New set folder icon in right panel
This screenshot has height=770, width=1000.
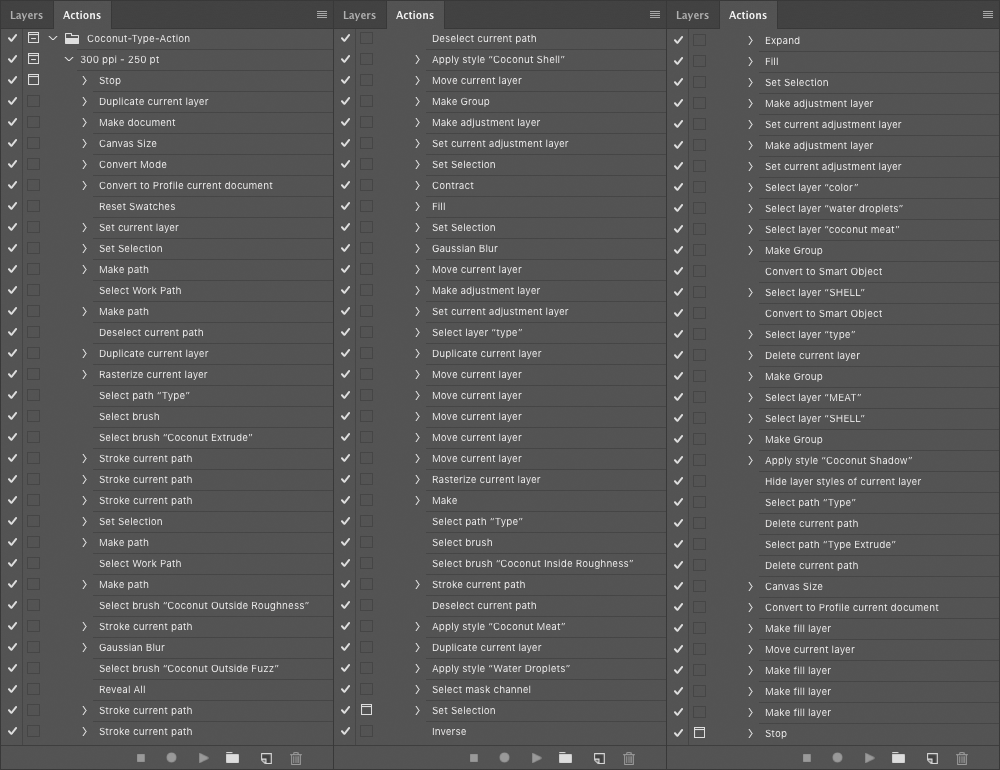click(x=899, y=758)
